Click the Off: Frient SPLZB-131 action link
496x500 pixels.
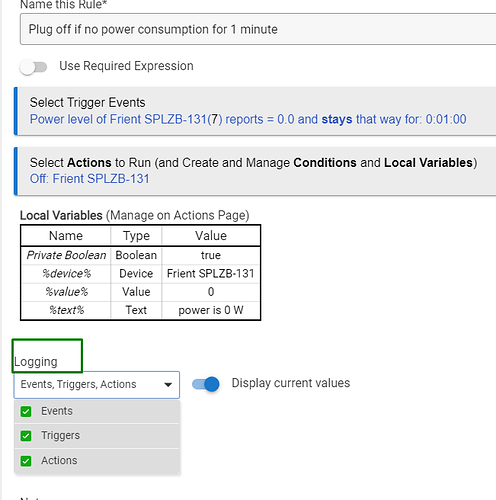[89, 179]
